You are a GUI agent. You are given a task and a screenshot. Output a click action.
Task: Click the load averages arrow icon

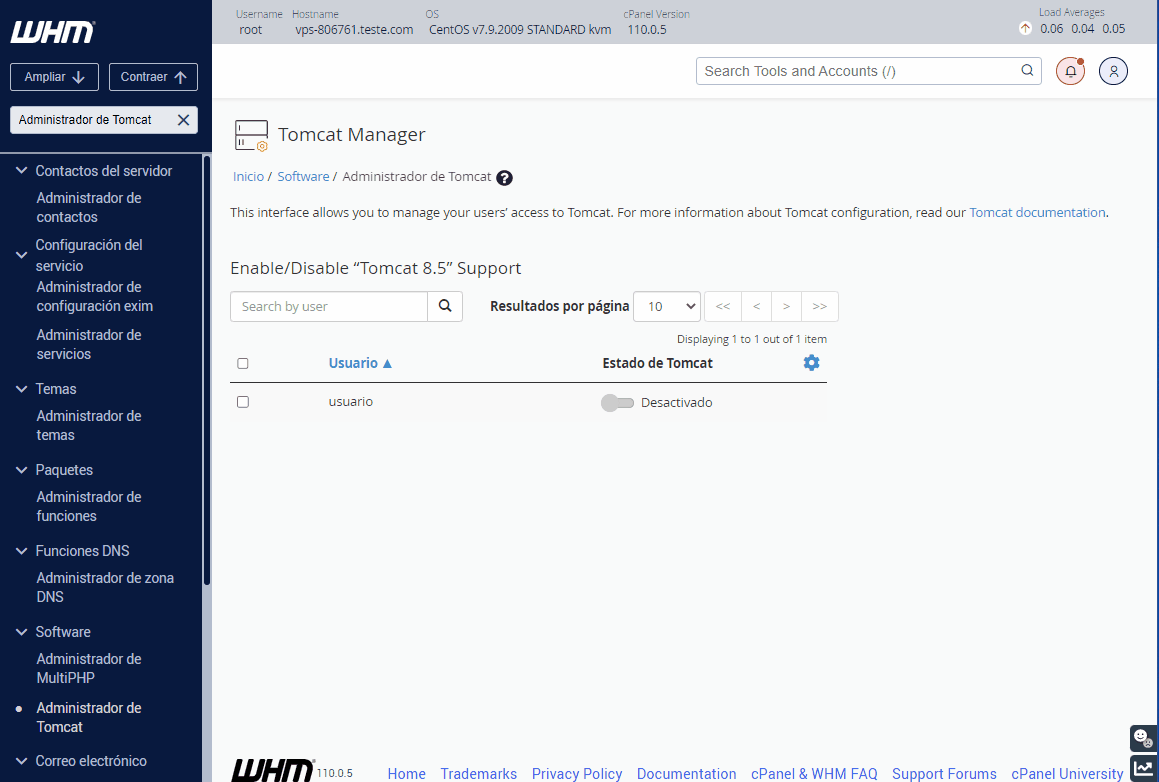tap(1025, 29)
